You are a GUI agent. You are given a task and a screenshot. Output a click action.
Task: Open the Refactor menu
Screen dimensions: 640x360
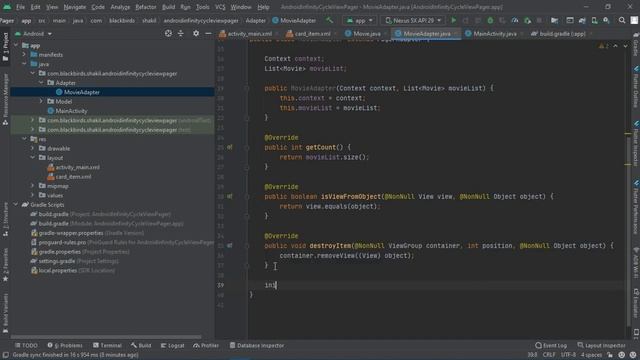pos(146,7)
